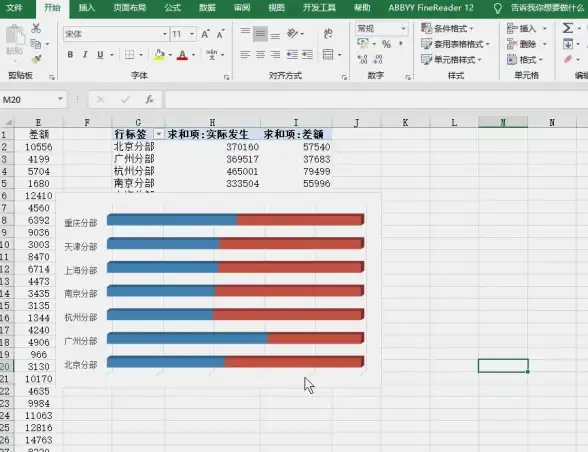The height and width of the screenshot is (452, 588).
Task: Increase decimal places icon
Action: pos(363,59)
